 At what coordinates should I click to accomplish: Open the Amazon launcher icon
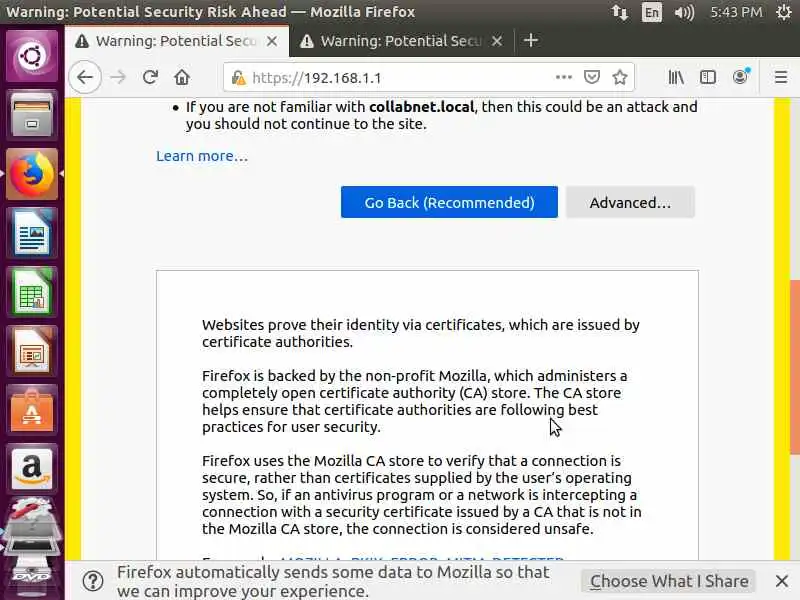tap(32, 469)
